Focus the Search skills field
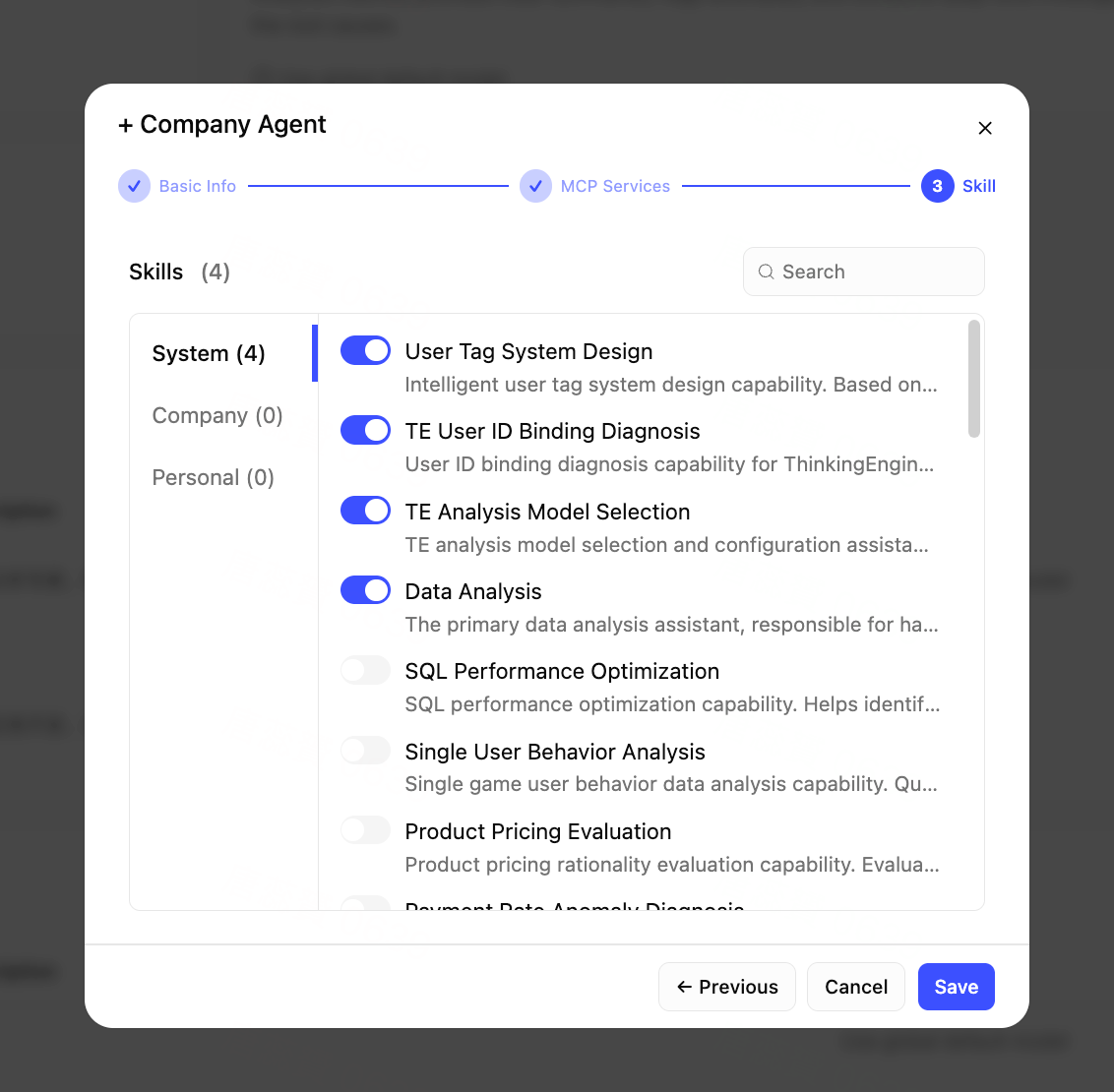The image size is (1114, 1092). point(863,272)
